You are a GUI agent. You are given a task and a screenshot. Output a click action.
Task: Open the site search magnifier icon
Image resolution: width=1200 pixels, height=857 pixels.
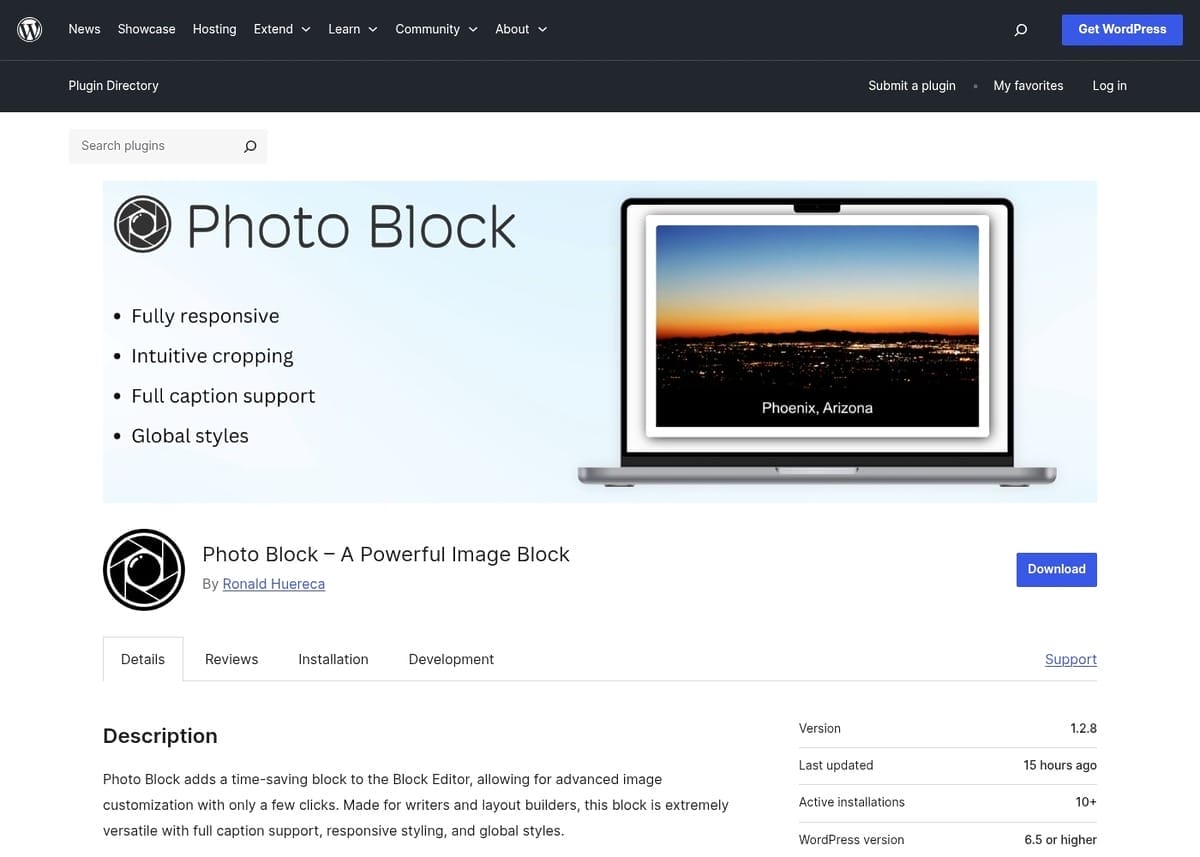pos(1020,30)
